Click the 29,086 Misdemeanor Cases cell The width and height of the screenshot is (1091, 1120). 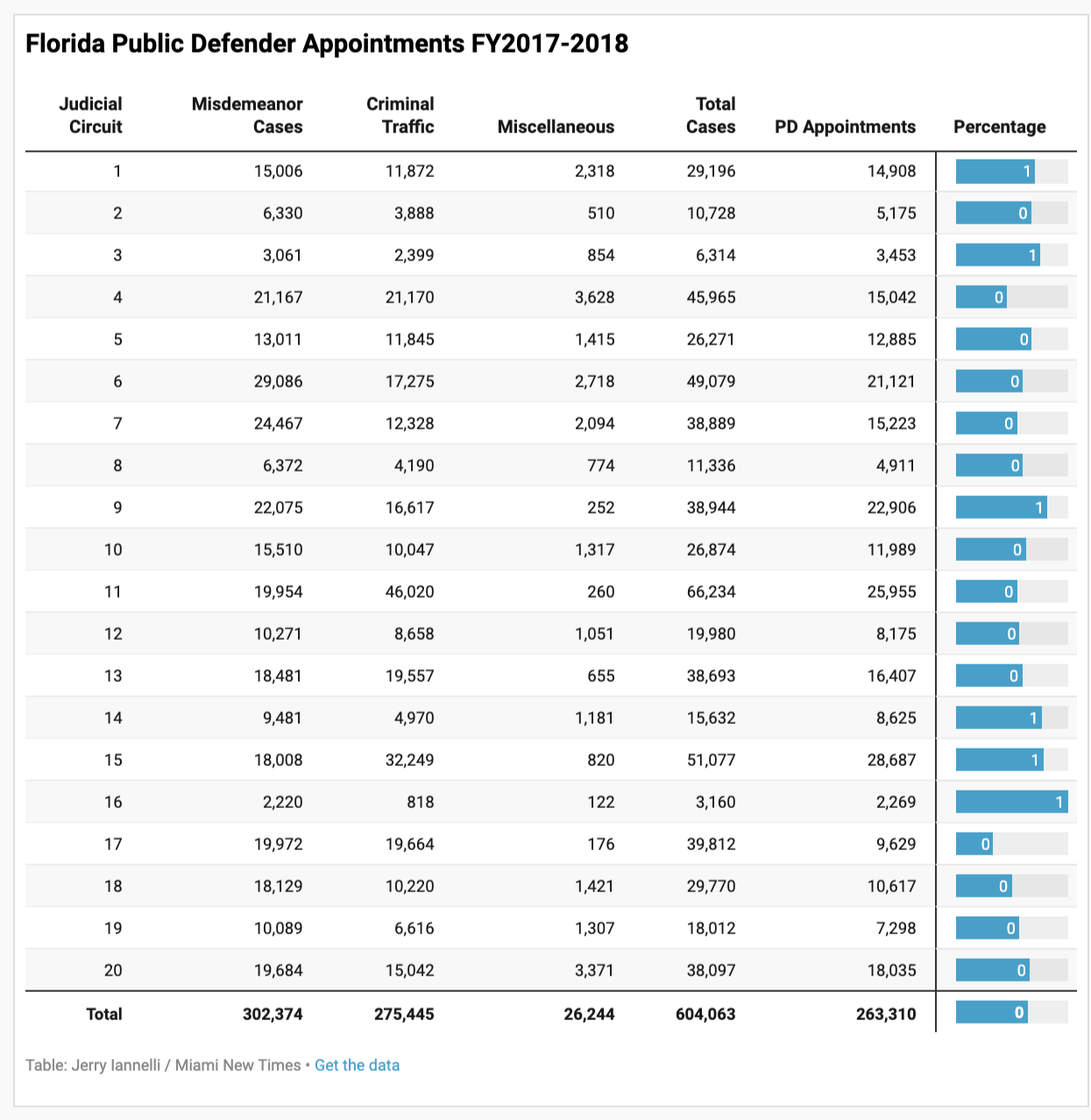(278, 381)
